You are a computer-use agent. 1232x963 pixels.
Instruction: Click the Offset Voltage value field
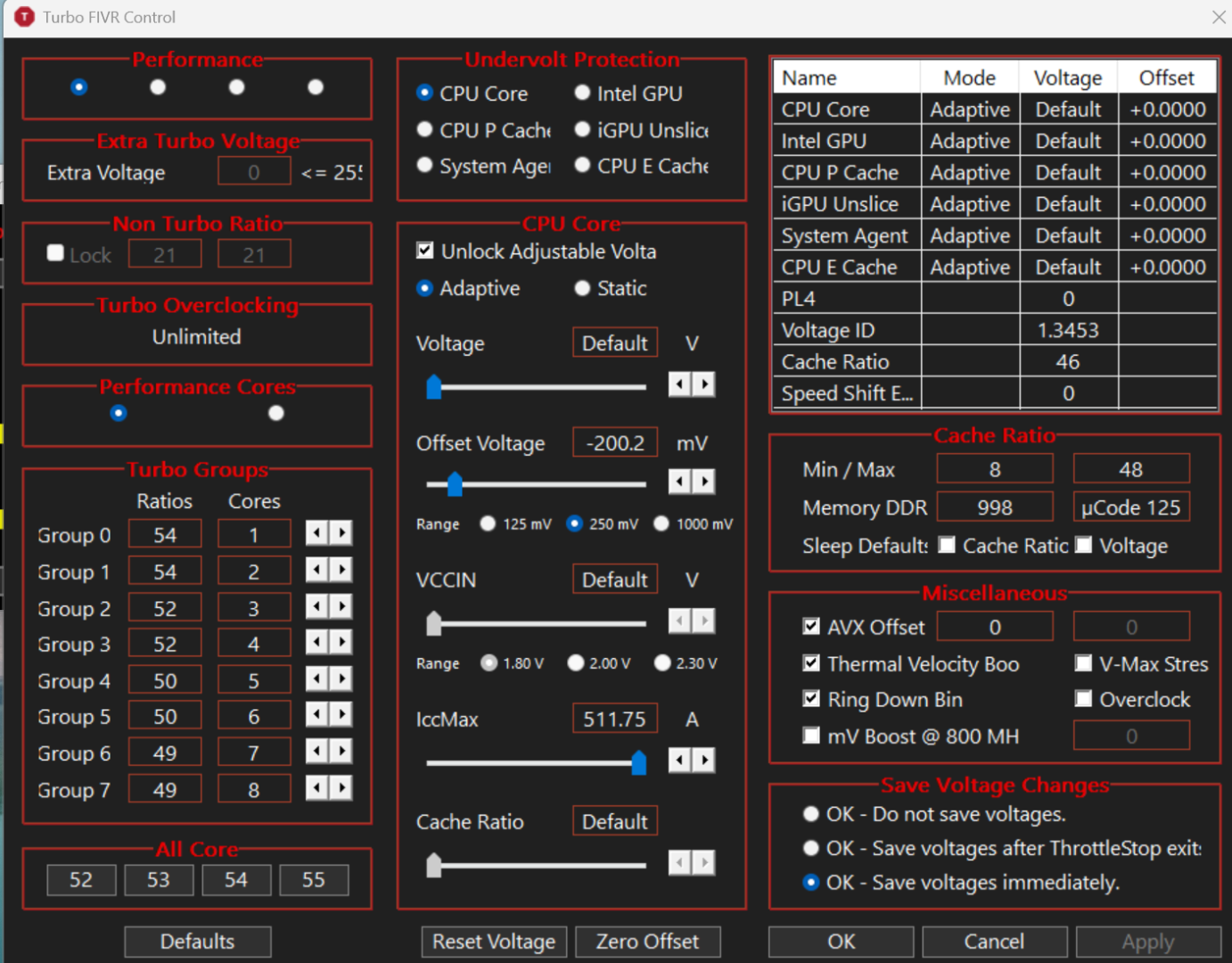point(615,442)
